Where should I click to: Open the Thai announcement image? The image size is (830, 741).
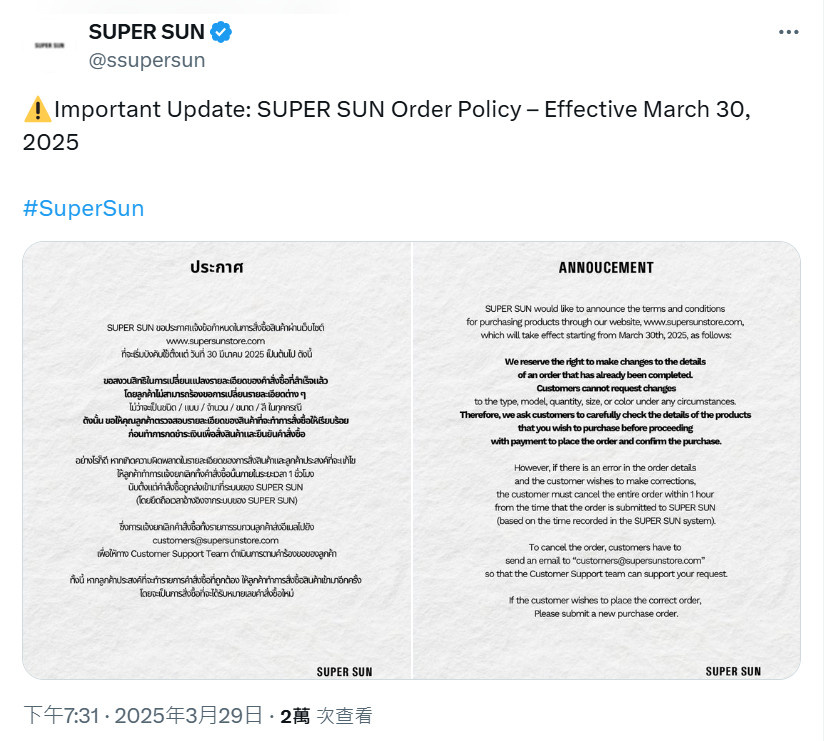tap(216, 460)
